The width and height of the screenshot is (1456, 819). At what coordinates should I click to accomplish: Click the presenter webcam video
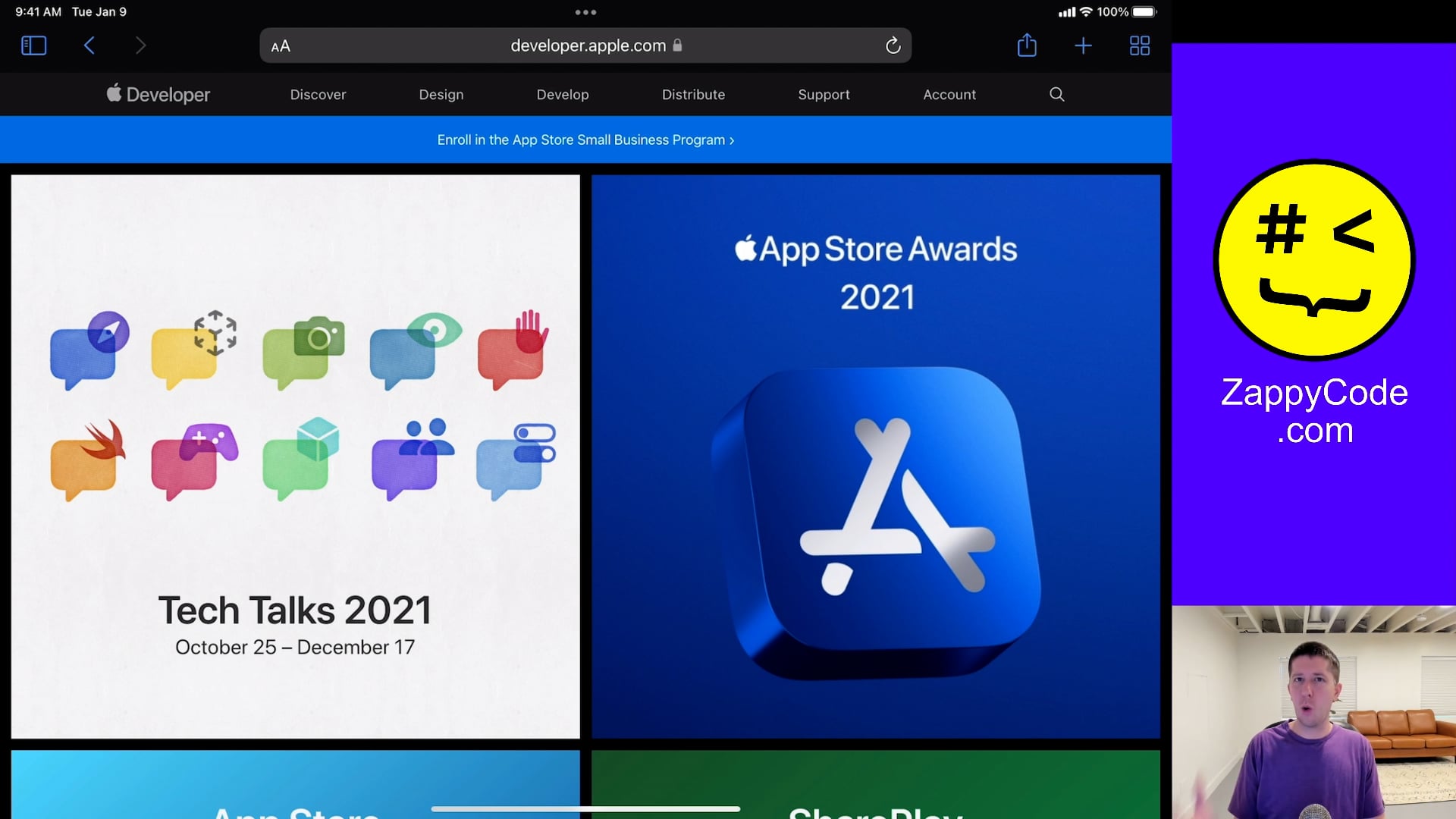click(x=1313, y=712)
